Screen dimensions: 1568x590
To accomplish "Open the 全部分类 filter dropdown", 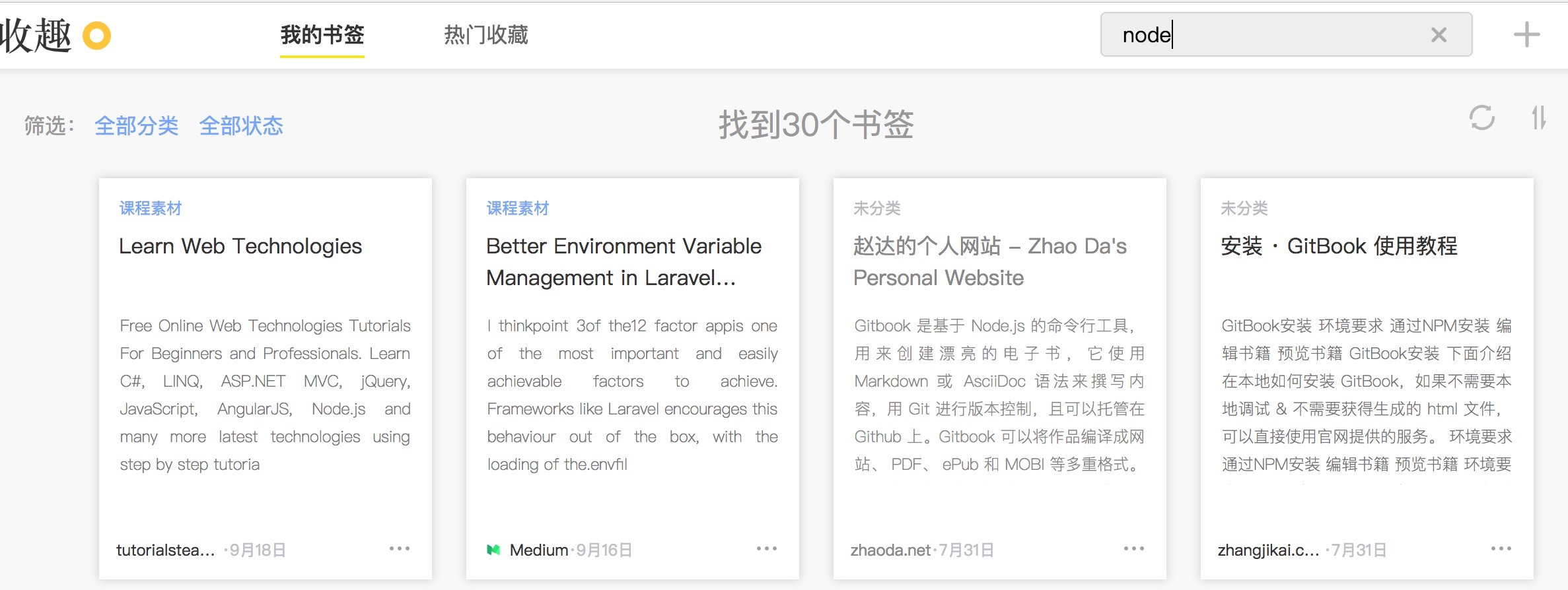I will pos(137,125).
